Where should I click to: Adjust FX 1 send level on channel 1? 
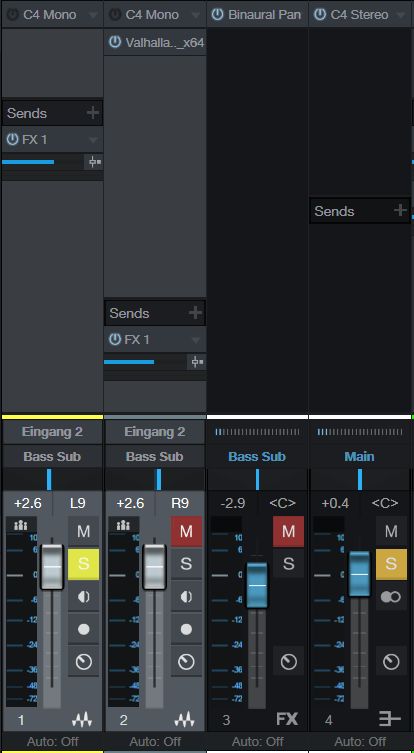point(43,162)
